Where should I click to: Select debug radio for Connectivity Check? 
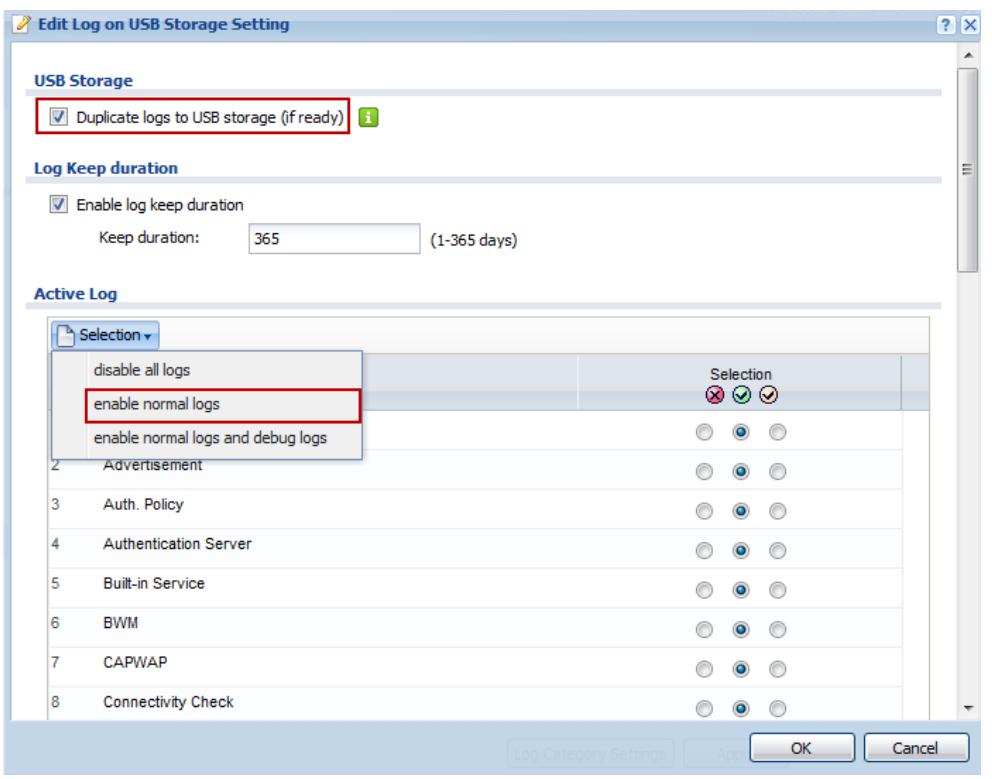[778, 708]
